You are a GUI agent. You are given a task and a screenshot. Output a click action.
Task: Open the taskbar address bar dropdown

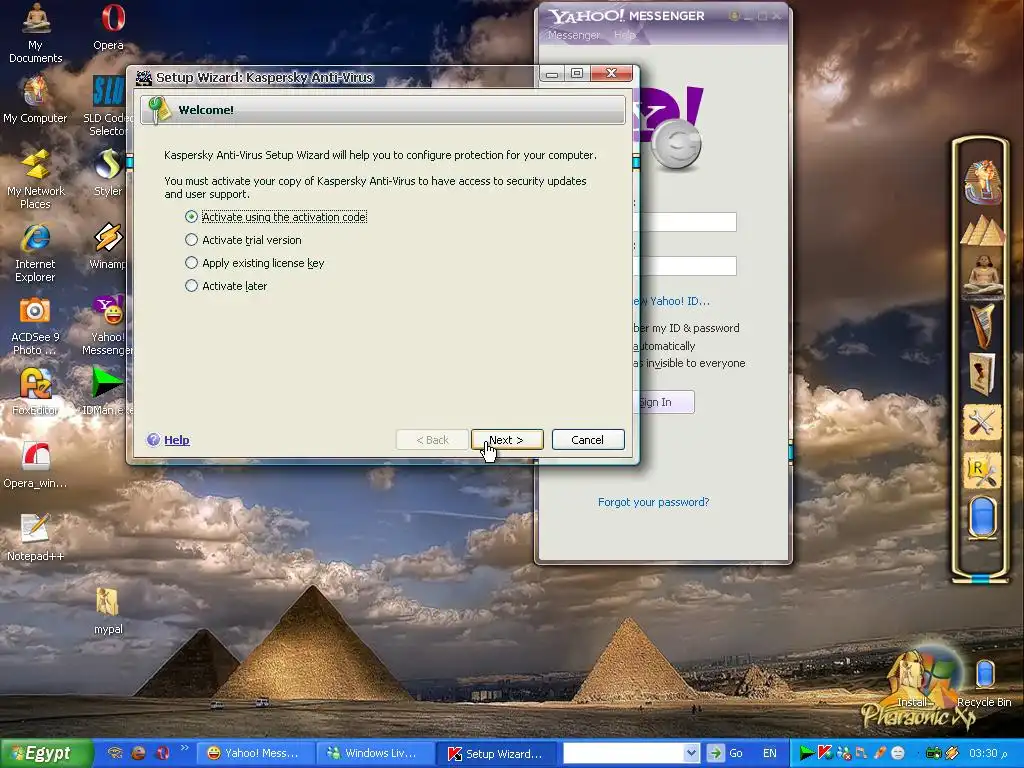click(692, 753)
